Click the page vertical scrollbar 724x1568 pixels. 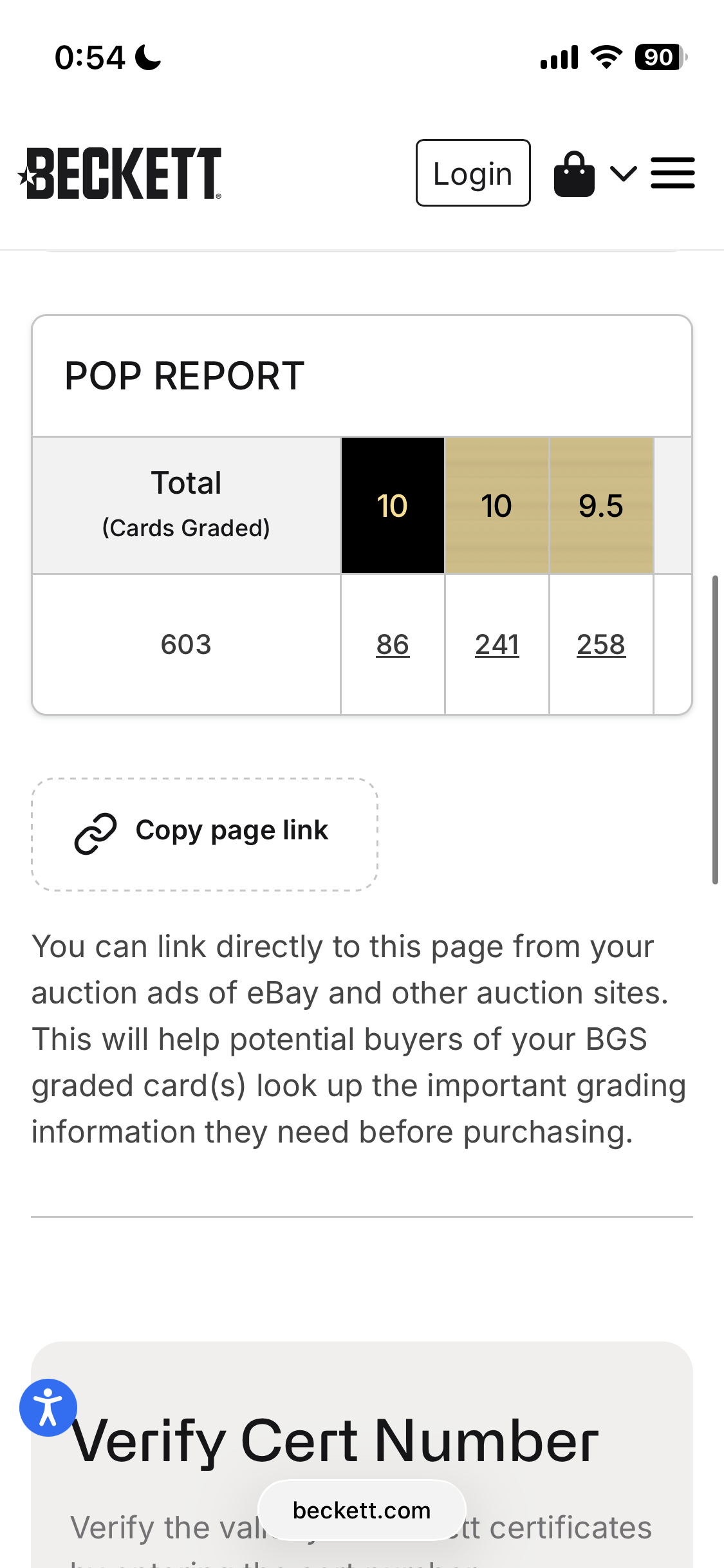tap(715, 730)
